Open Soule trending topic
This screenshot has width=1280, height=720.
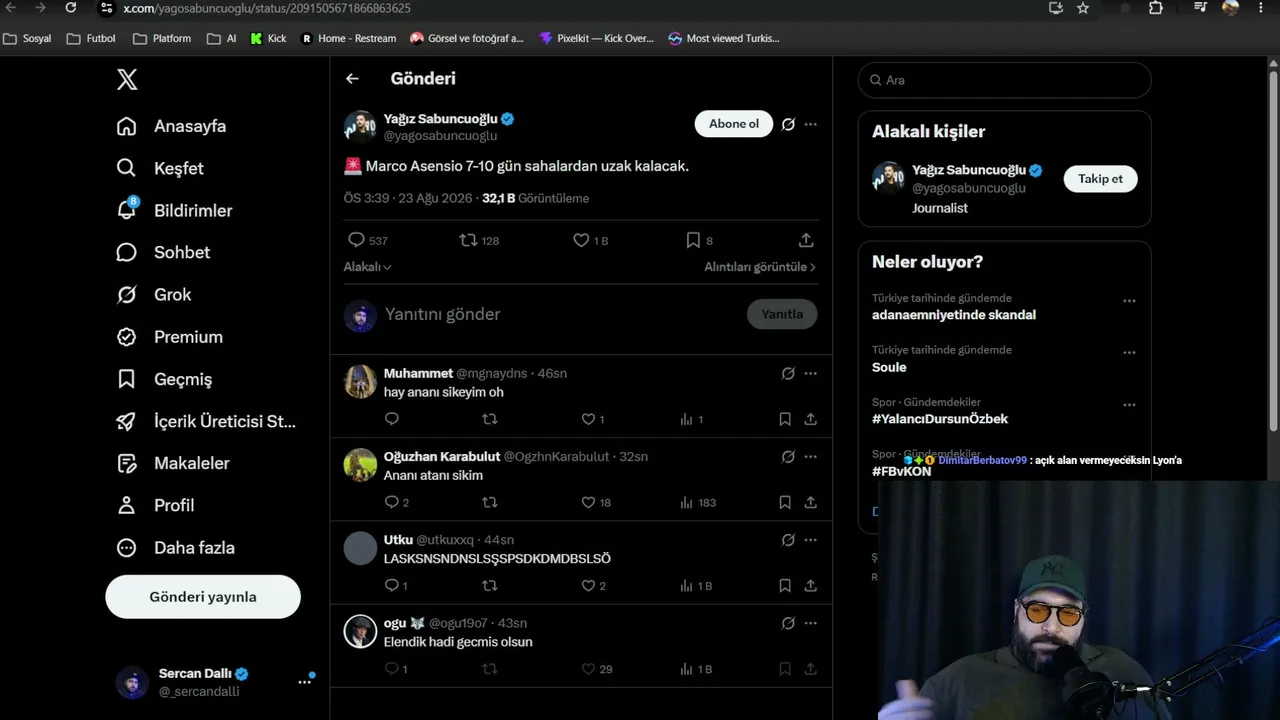pyautogui.click(x=889, y=367)
